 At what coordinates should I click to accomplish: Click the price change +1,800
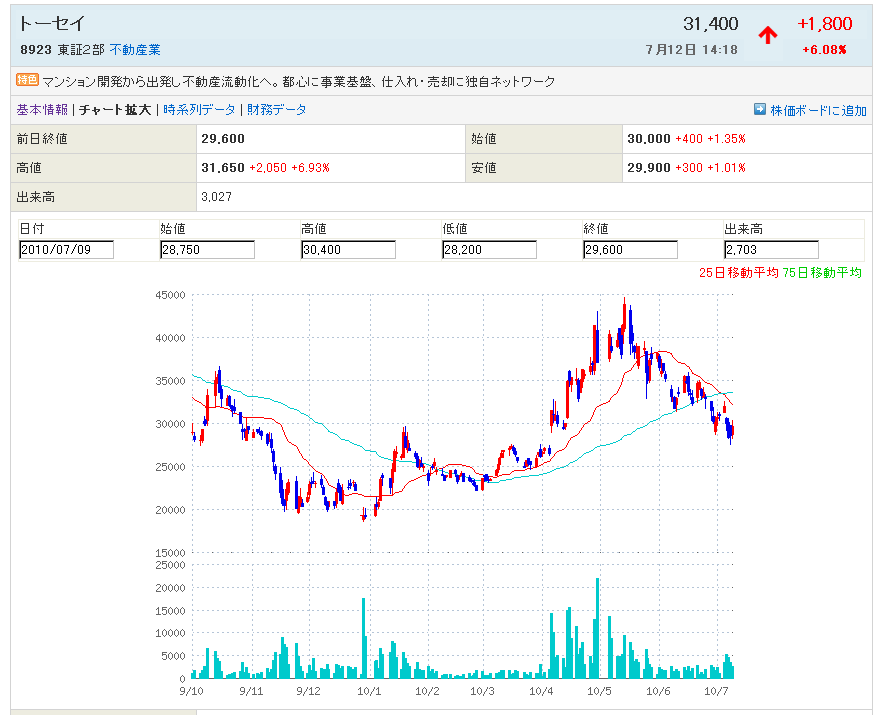pyautogui.click(x=825, y=24)
